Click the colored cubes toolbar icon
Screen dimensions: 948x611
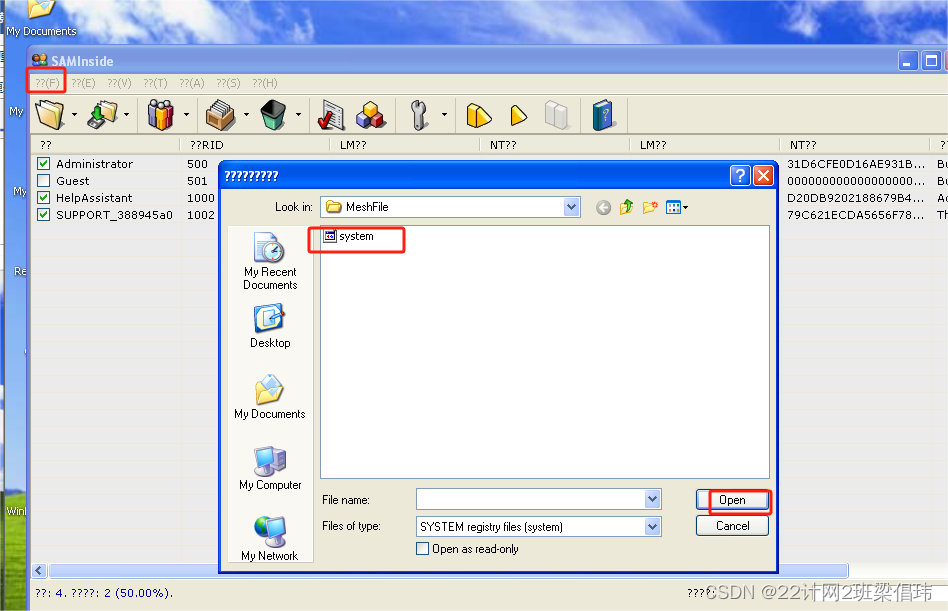tap(371, 114)
